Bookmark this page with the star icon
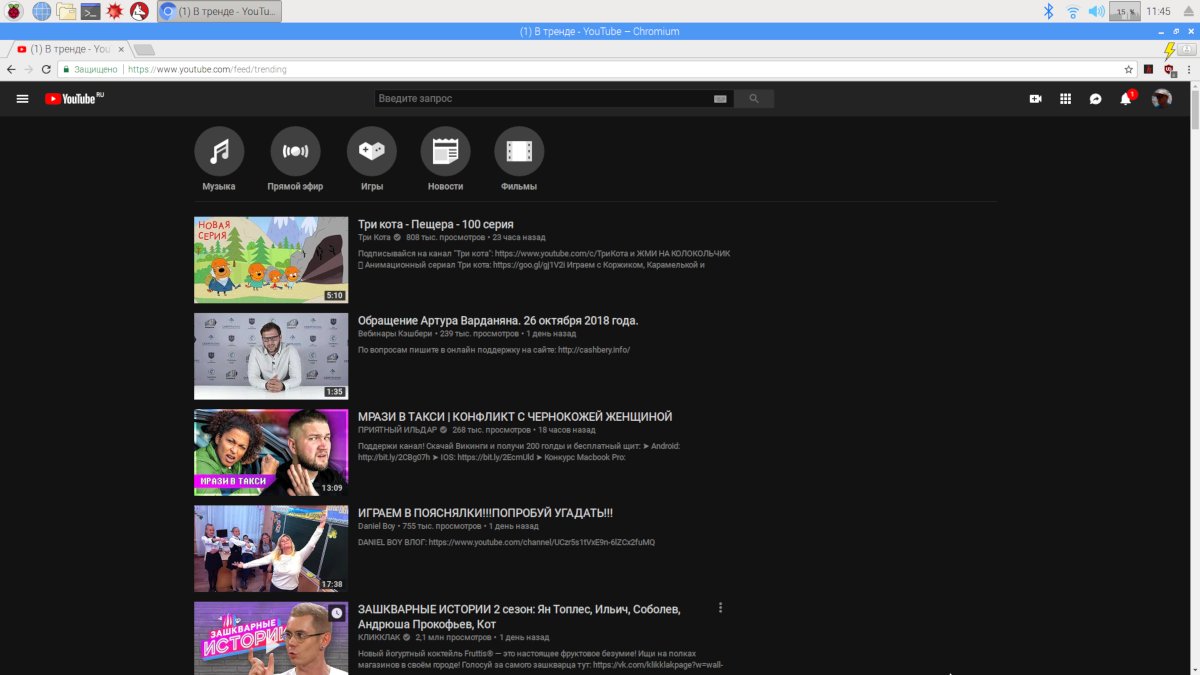 point(1129,69)
